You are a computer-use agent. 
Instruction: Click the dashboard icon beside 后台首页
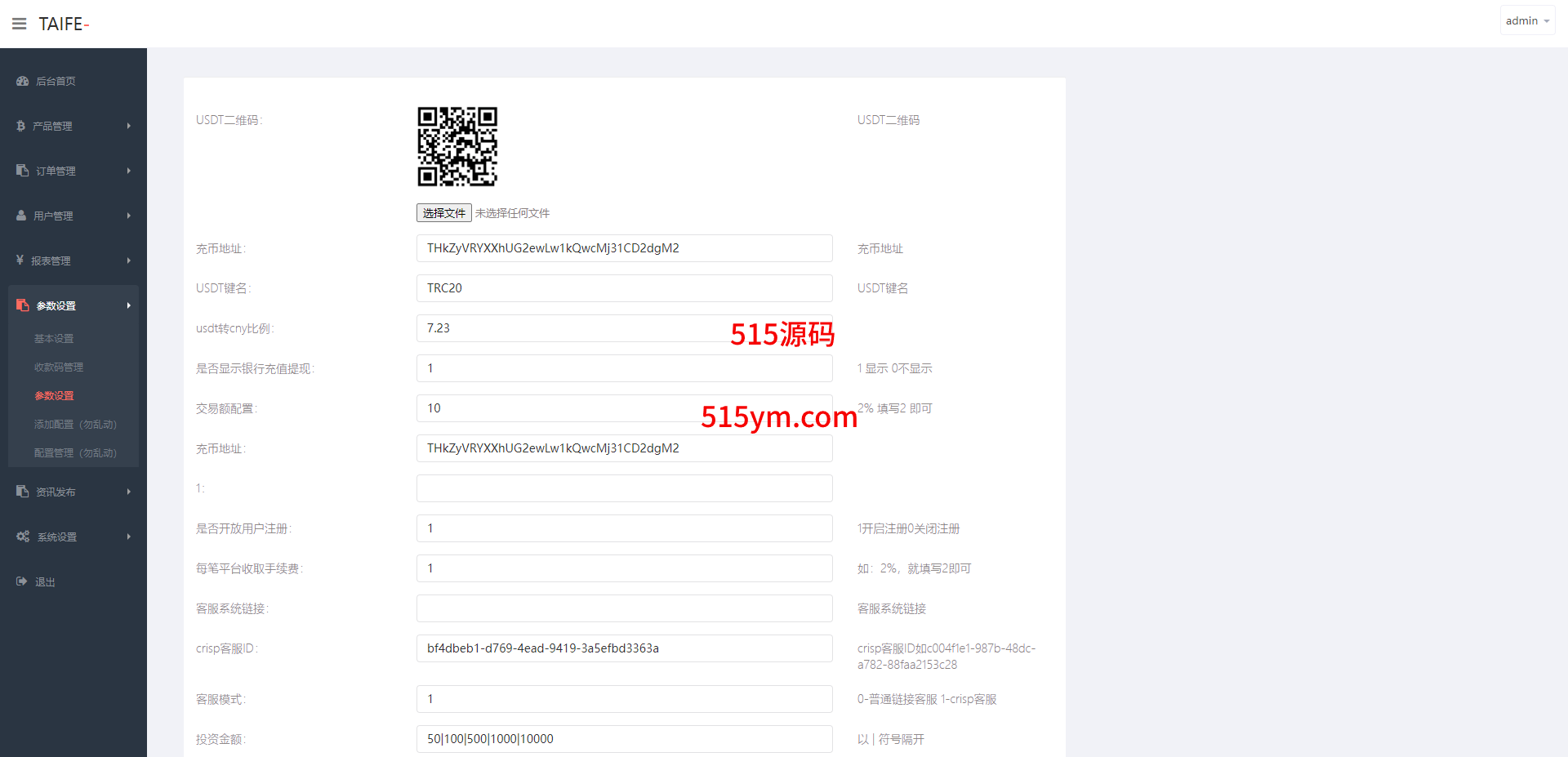point(22,81)
